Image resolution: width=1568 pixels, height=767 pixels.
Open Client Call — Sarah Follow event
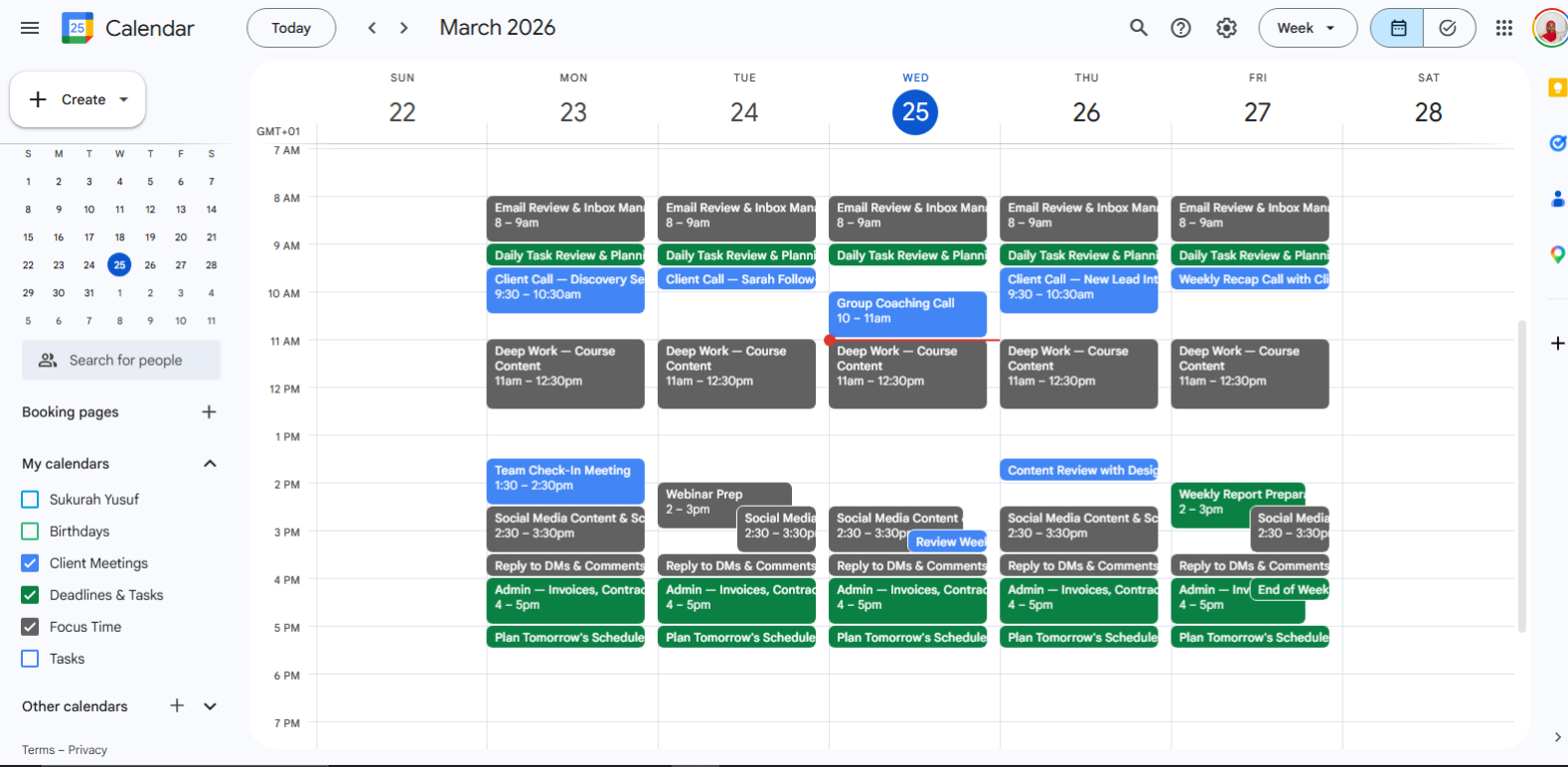tap(736, 279)
